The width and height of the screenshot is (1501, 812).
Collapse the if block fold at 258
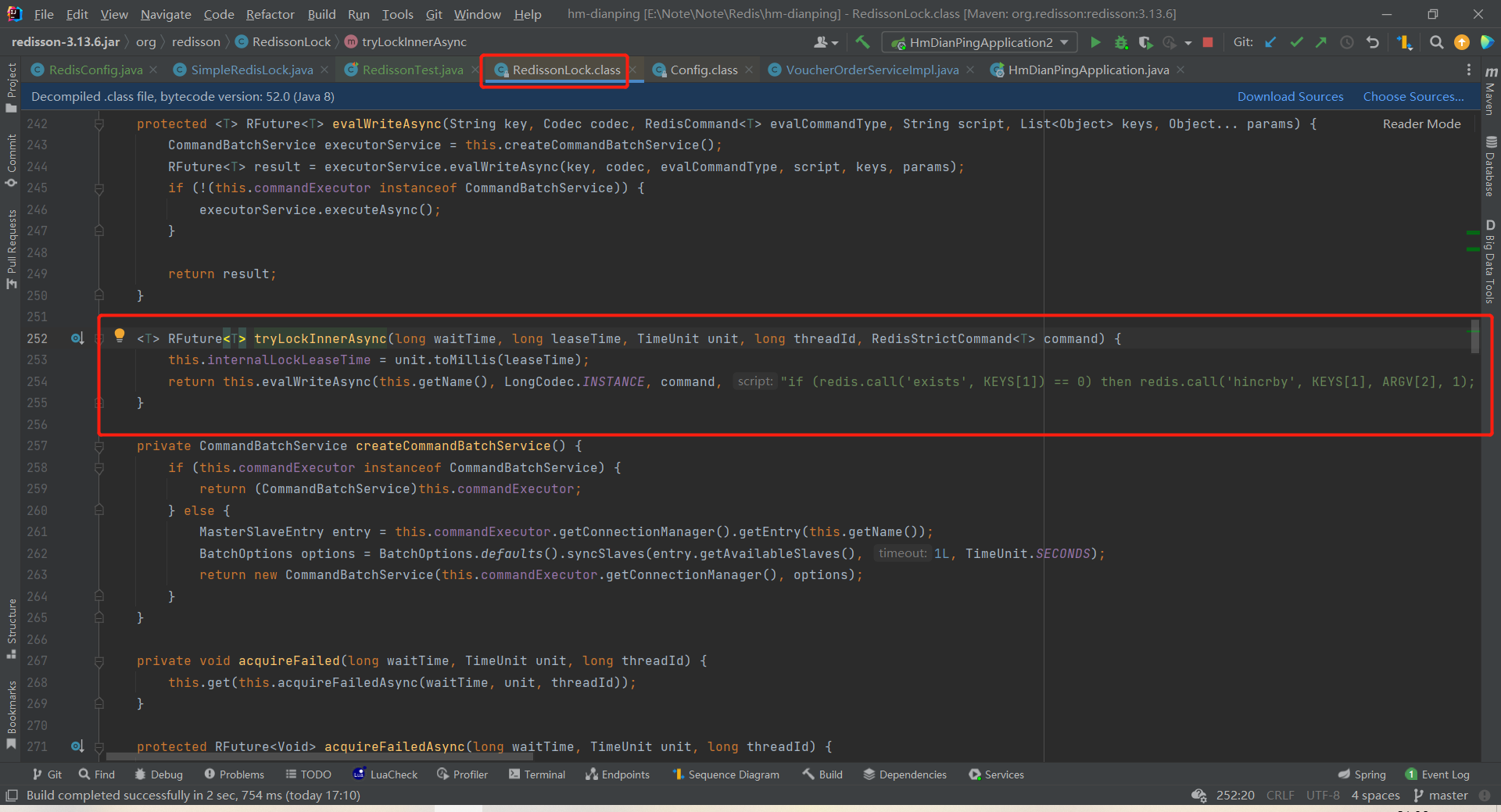tap(99, 467)
